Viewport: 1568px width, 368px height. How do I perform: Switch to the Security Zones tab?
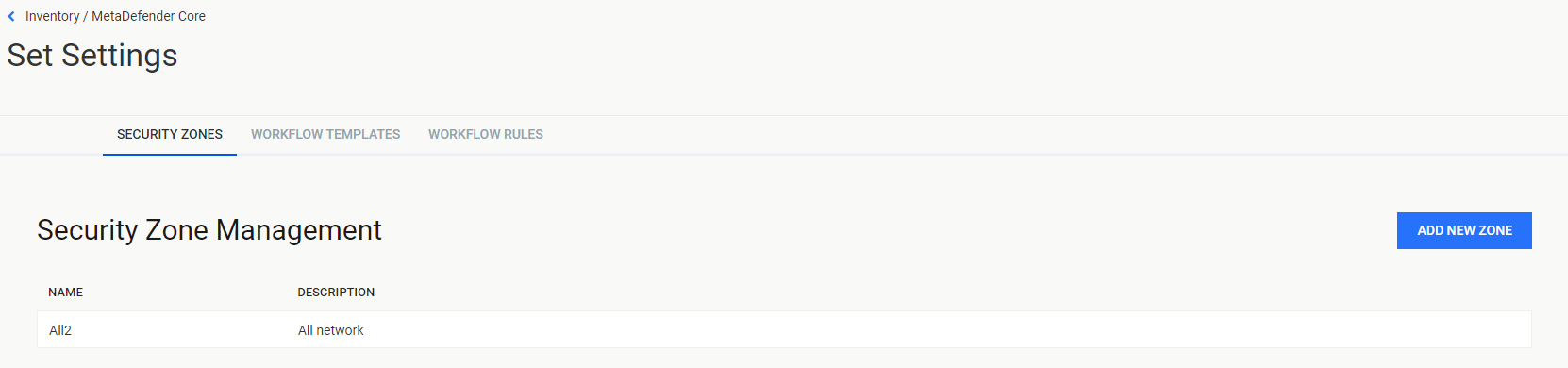pos(170,134)
